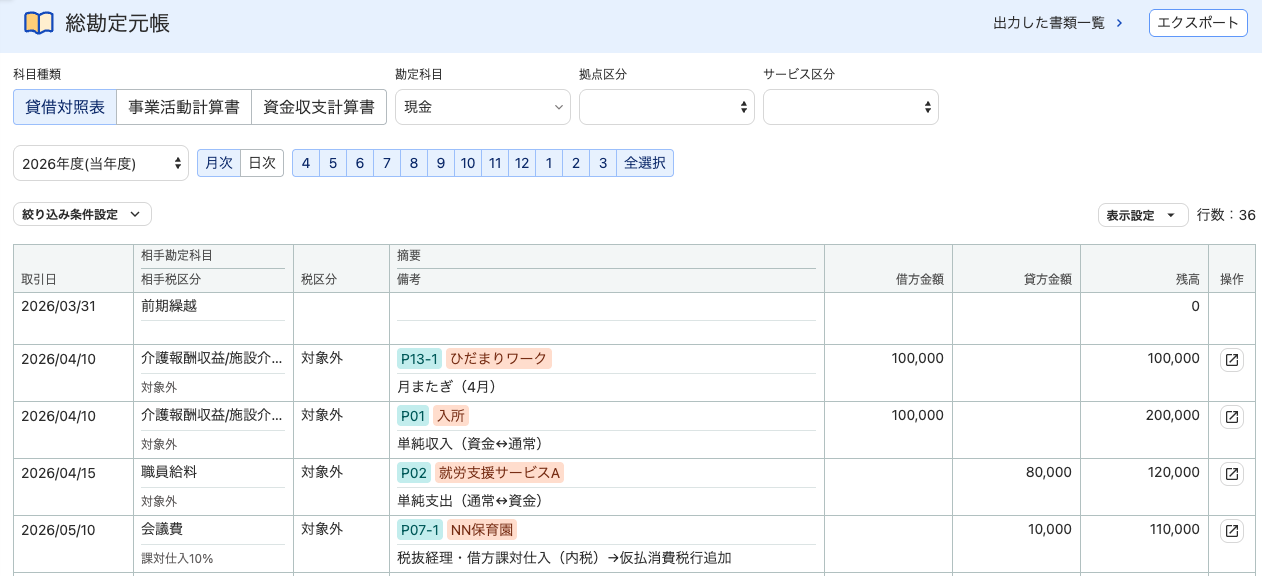Open details for the P01 入所 entry
The height and width of the screenshot is (576, 1262).
tap(1232, 416)
